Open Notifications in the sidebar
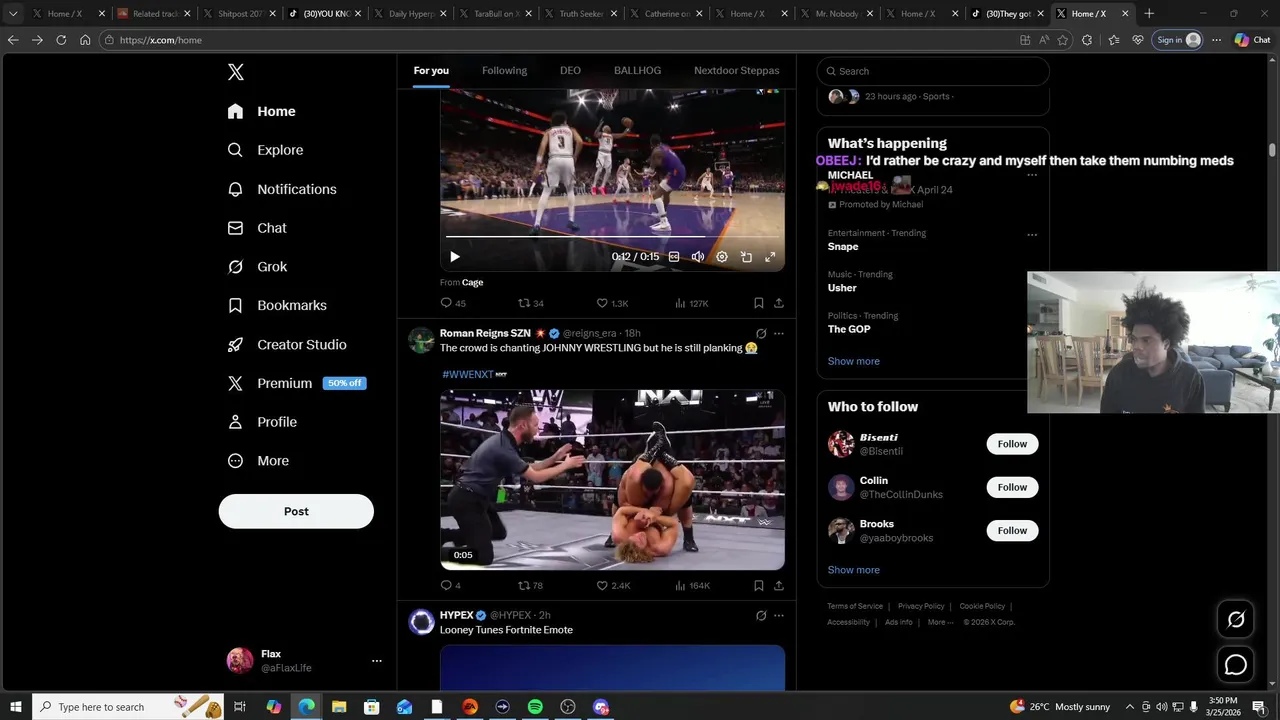The image size is (1280, 720). [x=281, y=189]
